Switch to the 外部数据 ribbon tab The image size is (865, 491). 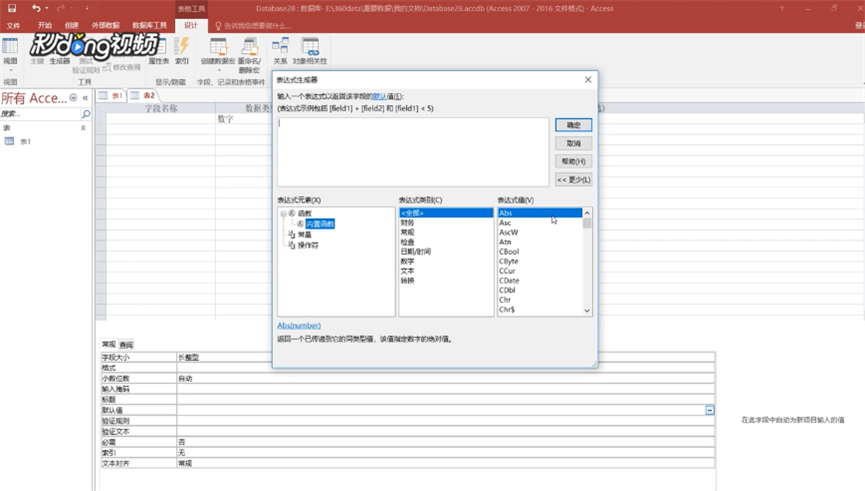[x=105, y=25]
